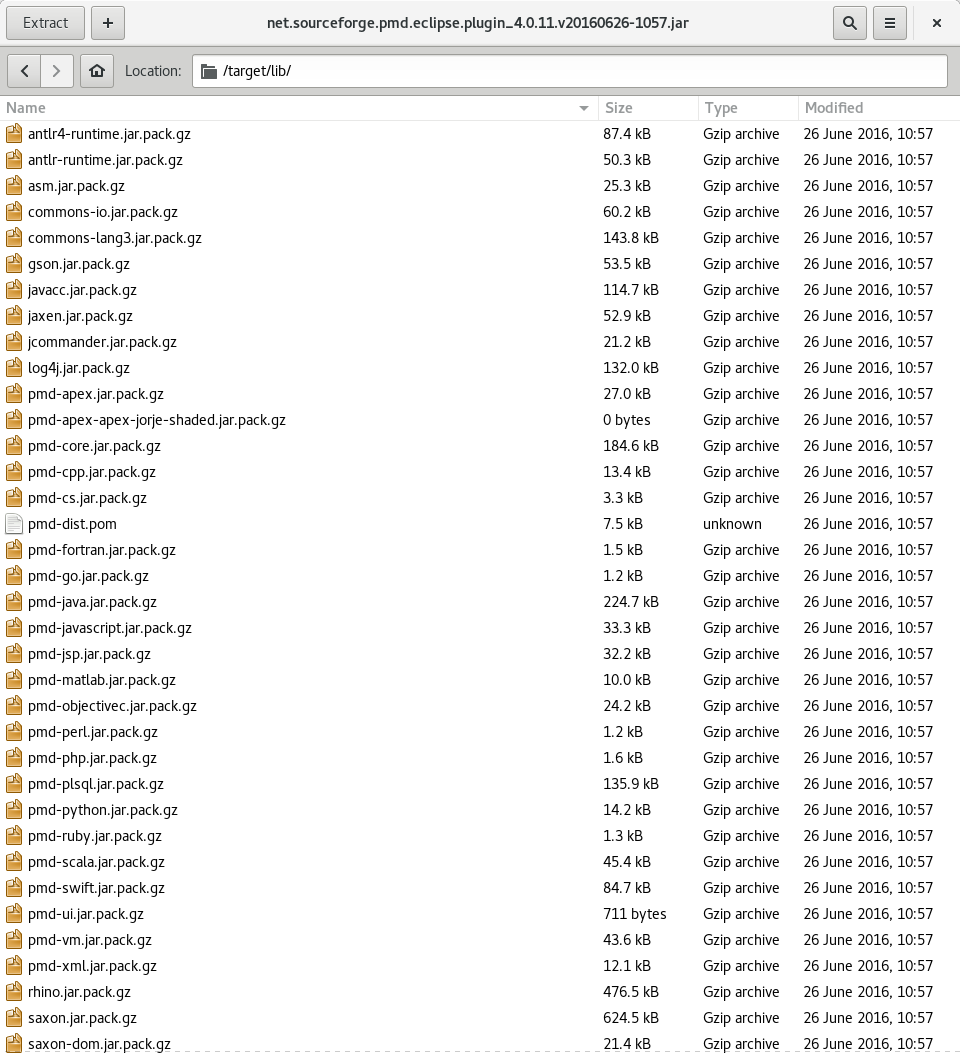Click the archive icon of pmd-xml.jar.pack.gz
The height and width of the screenshot is (1053, 960).
[13, 966]
